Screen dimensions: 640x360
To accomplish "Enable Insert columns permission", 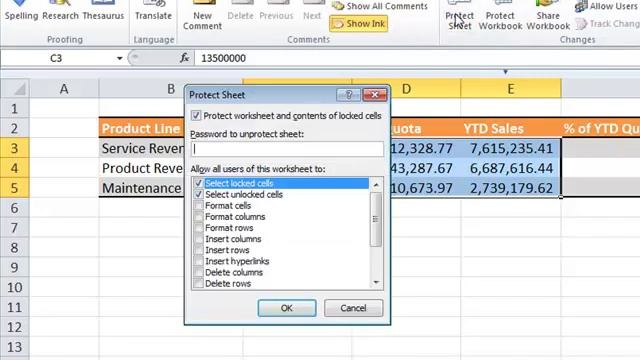I will 198,239.
